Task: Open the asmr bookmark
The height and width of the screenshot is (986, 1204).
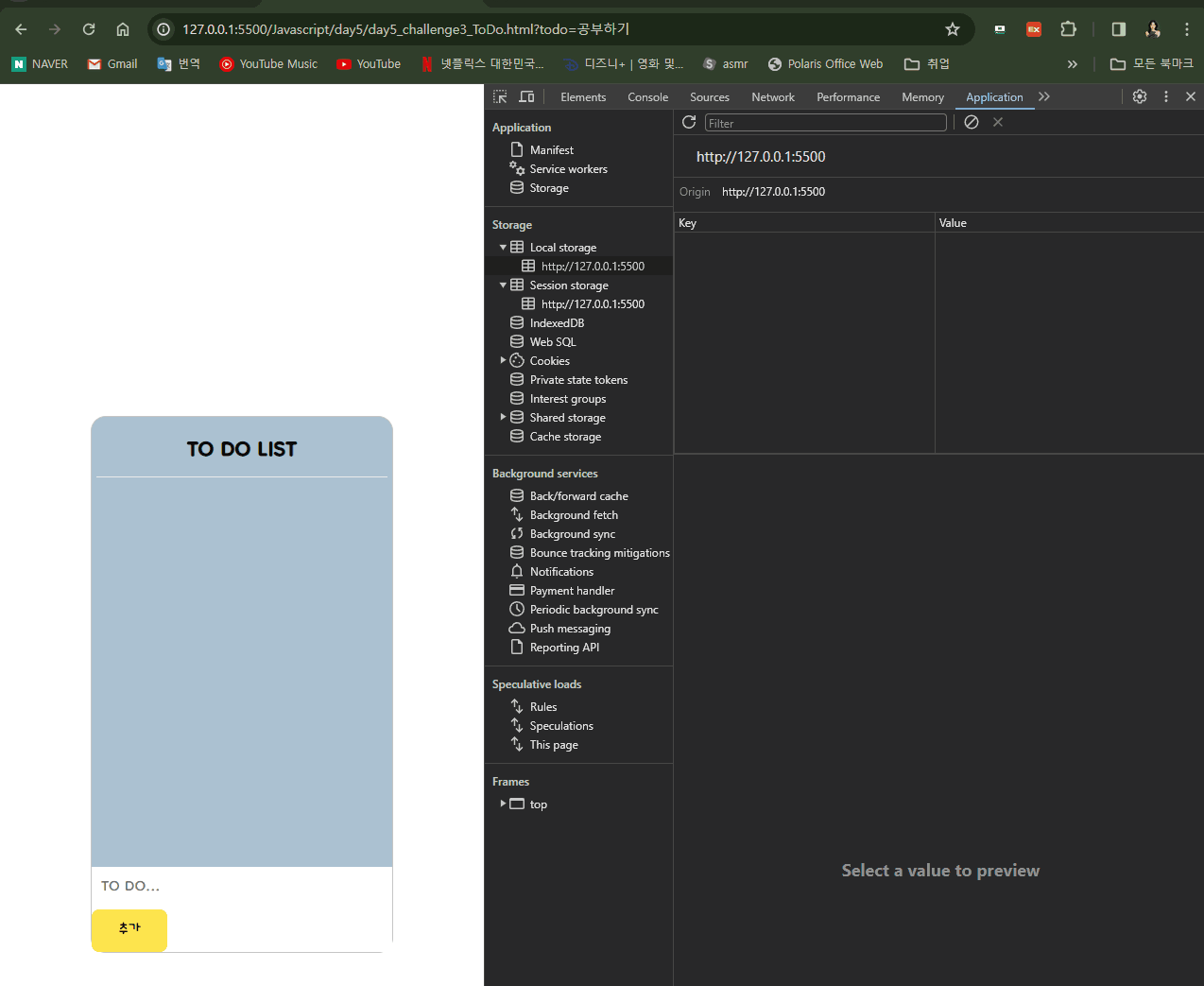Action: pos(725,64)
